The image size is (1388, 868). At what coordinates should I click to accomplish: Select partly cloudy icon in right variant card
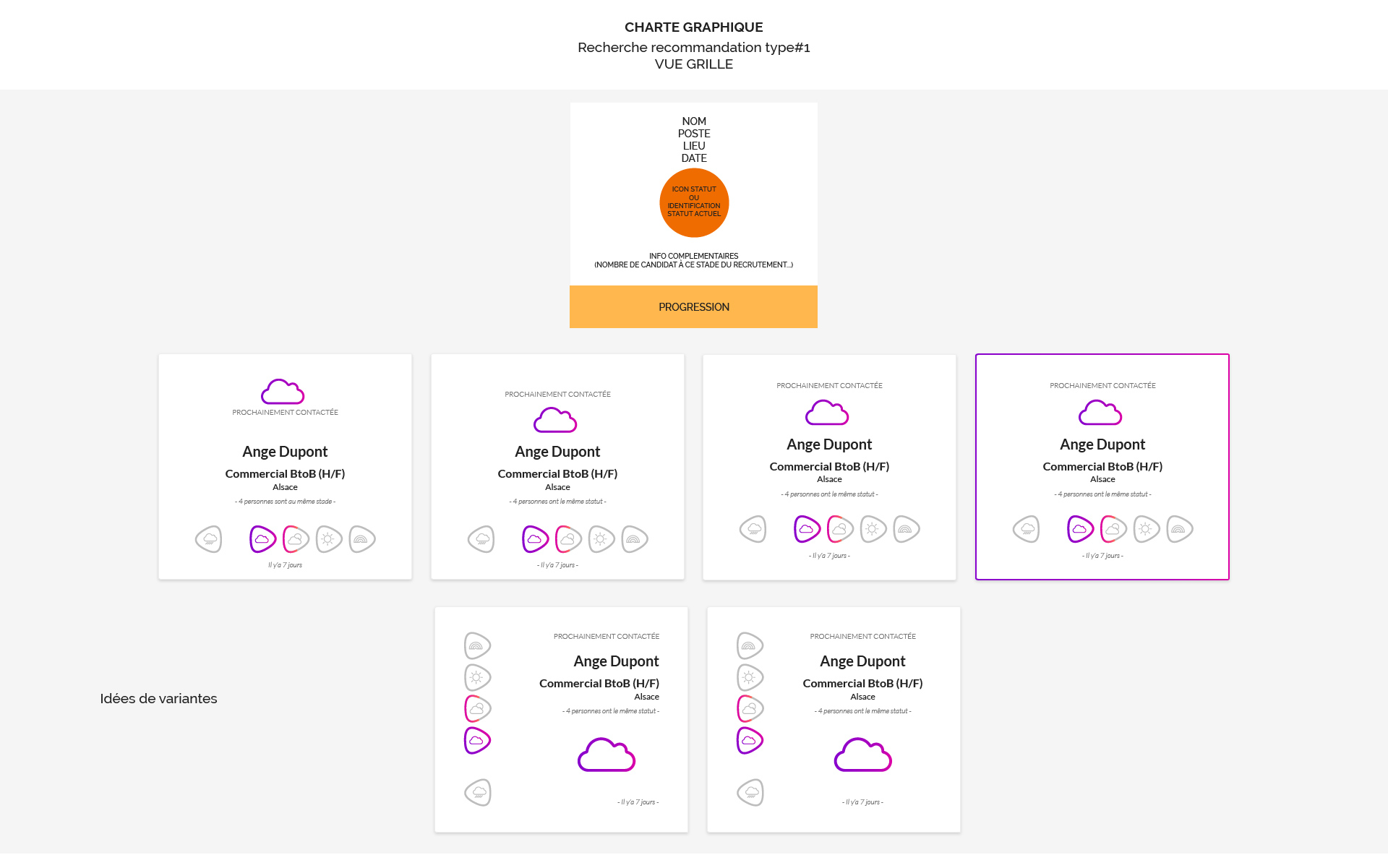tap(750, 709)
